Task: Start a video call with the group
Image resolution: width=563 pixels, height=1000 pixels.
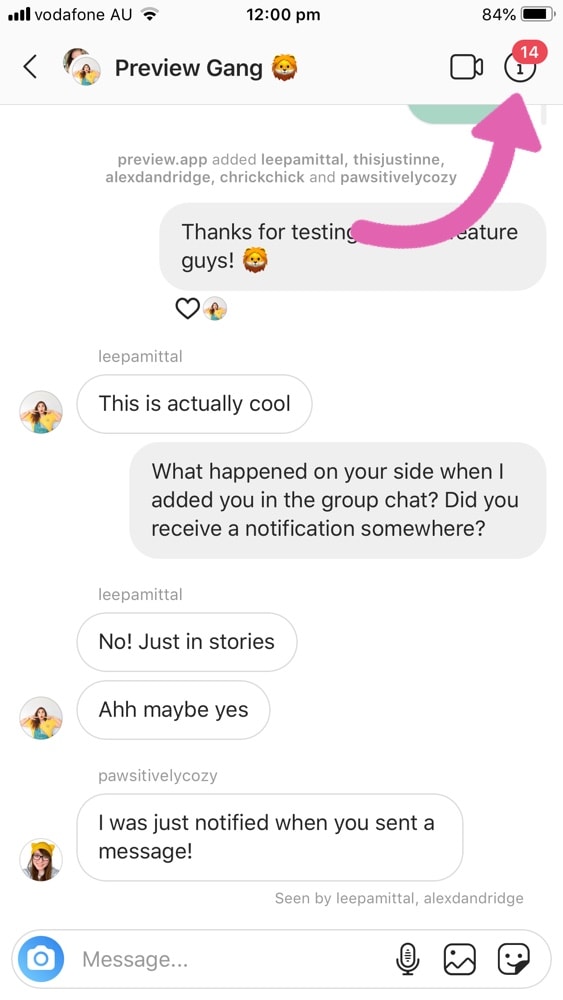Action: (466, 67)
